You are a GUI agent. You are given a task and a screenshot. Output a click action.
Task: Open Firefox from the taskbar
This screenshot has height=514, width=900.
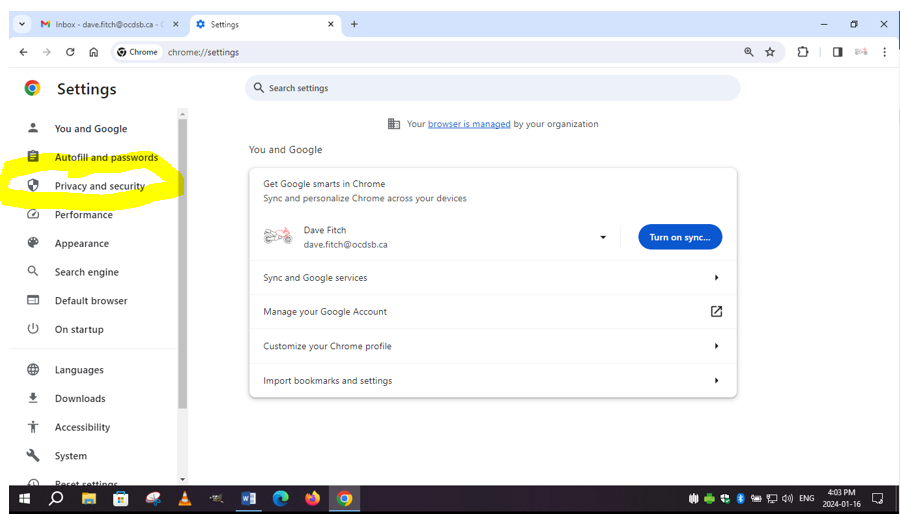[x=312, y=499]
